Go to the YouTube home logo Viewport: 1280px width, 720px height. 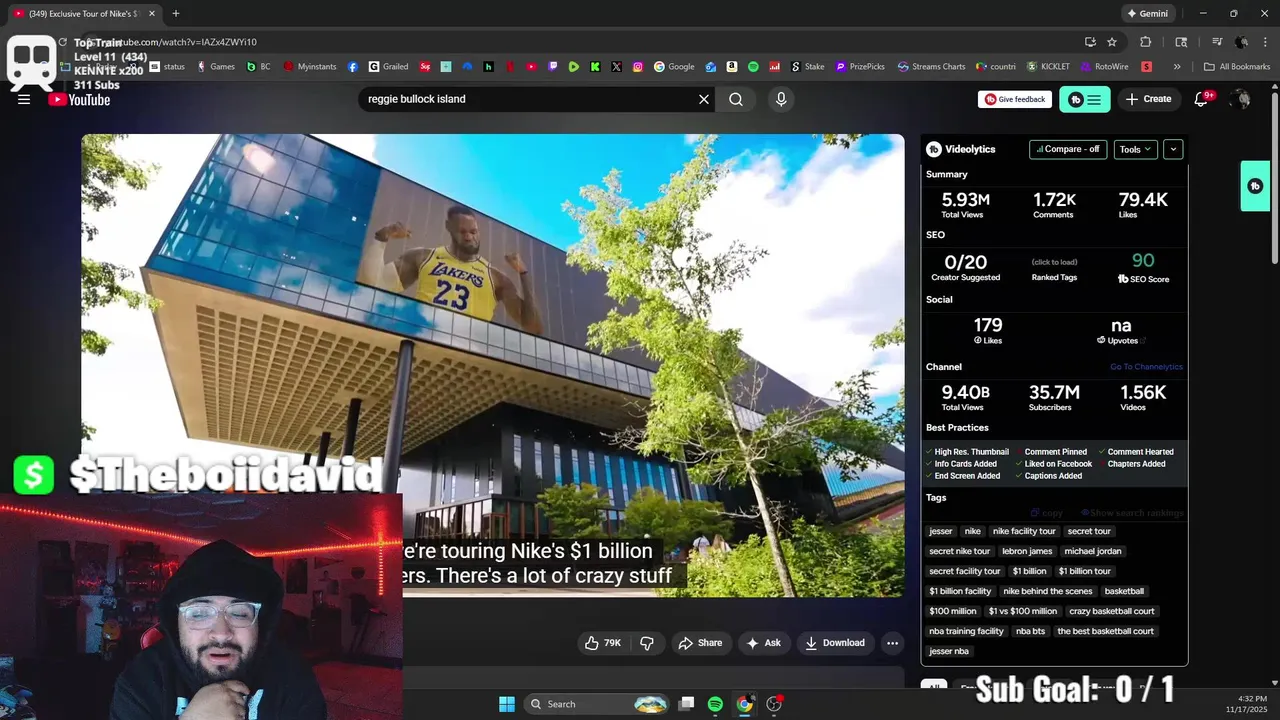click(79, 99)
